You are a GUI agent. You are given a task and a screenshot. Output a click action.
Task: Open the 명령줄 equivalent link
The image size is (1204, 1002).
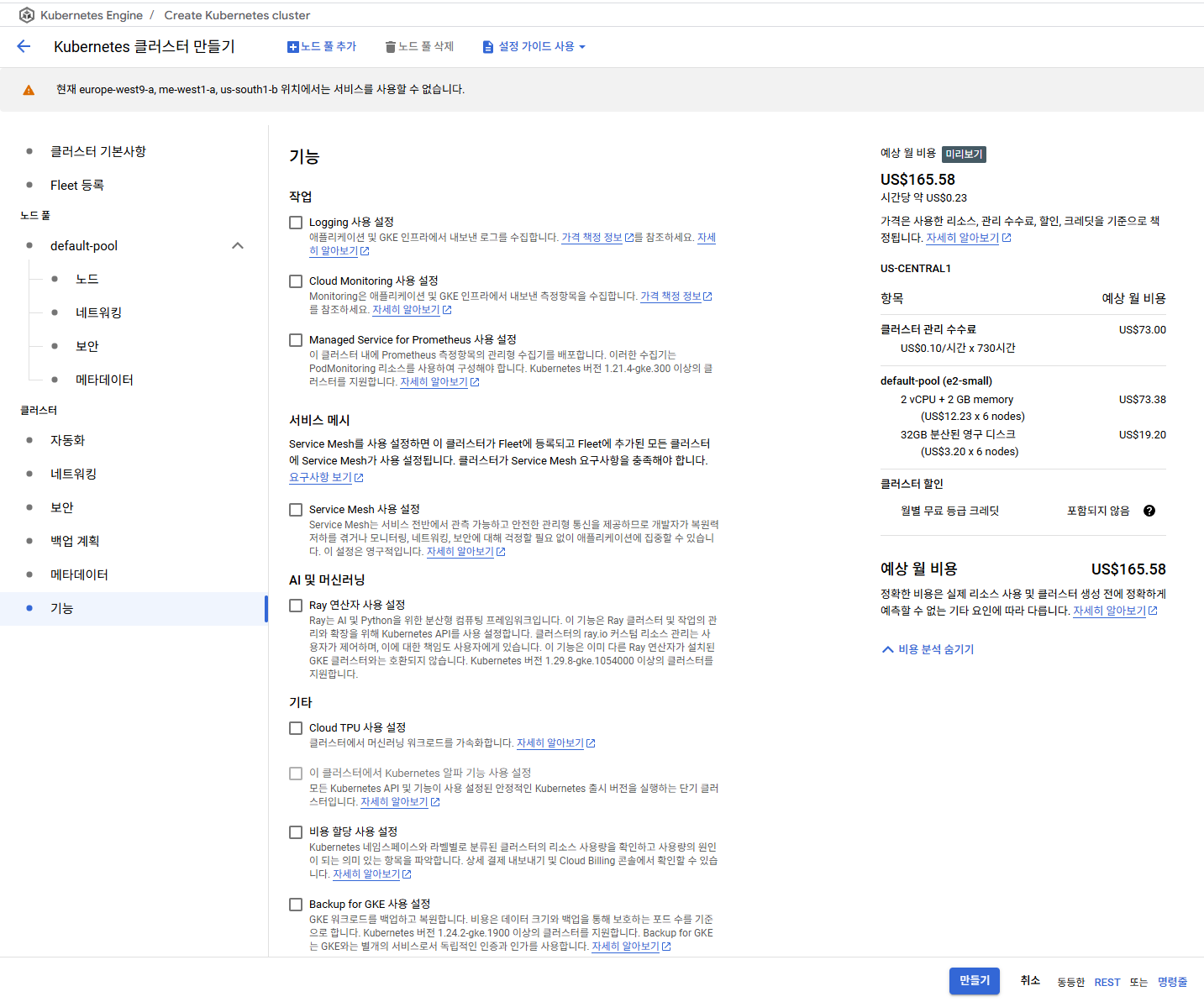click(1172, 982)
